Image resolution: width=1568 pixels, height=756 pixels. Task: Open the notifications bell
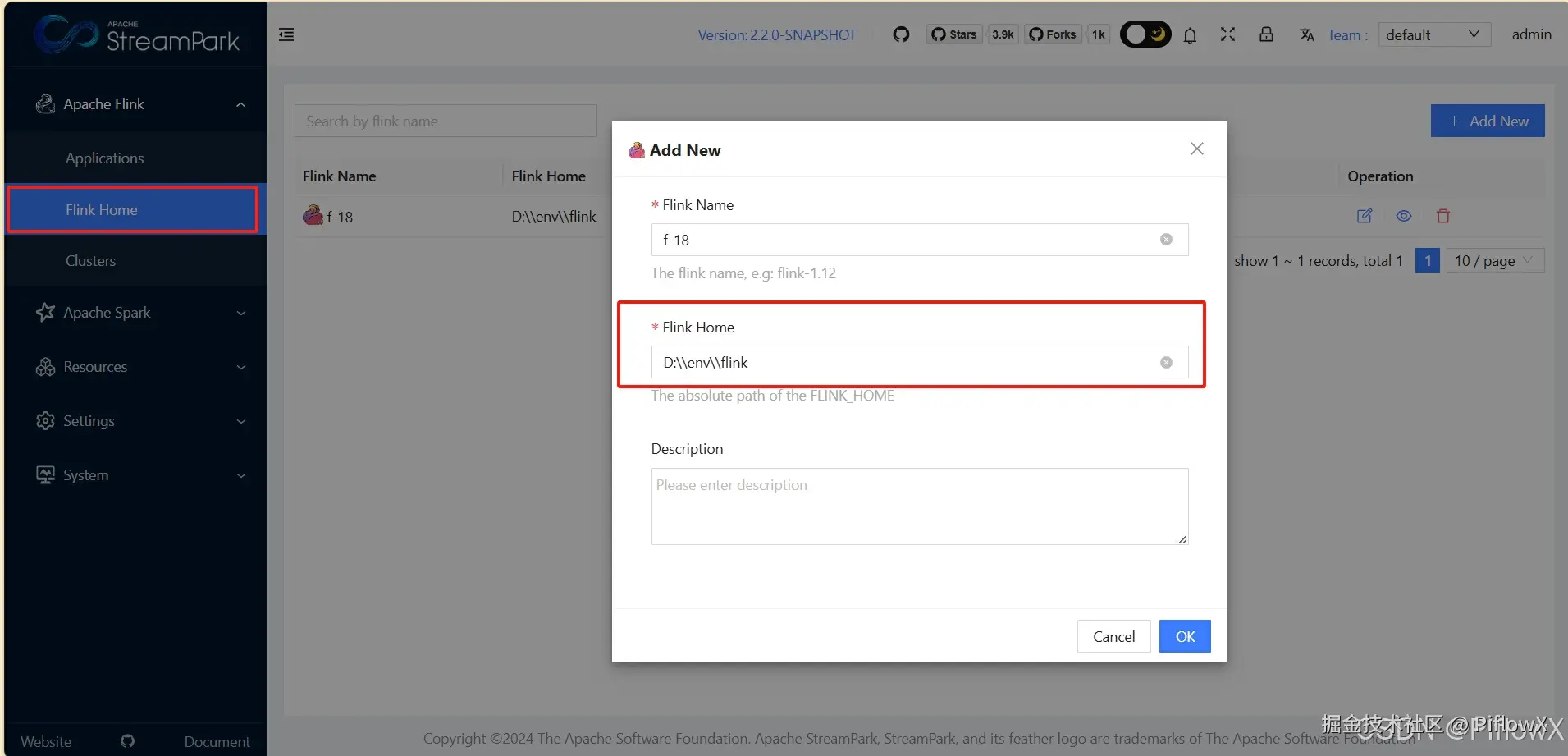pos(1190,34)
